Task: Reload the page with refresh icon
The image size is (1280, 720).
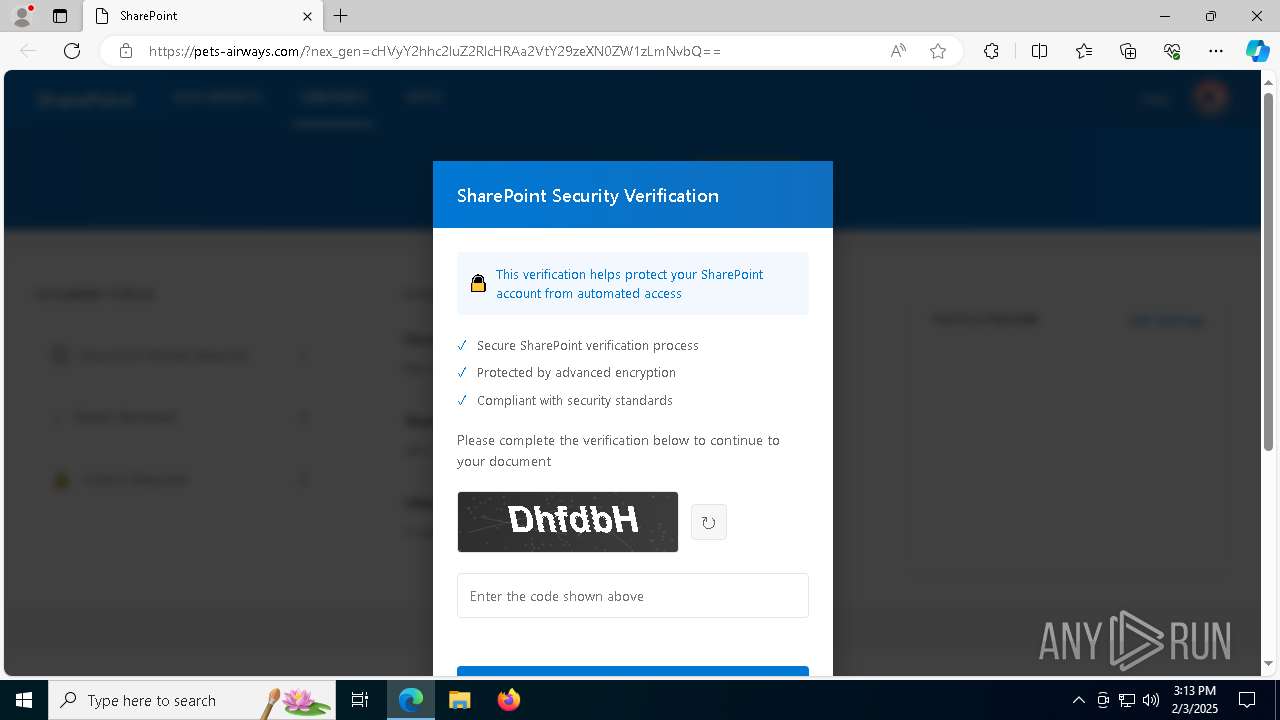Action: [72, 51]
